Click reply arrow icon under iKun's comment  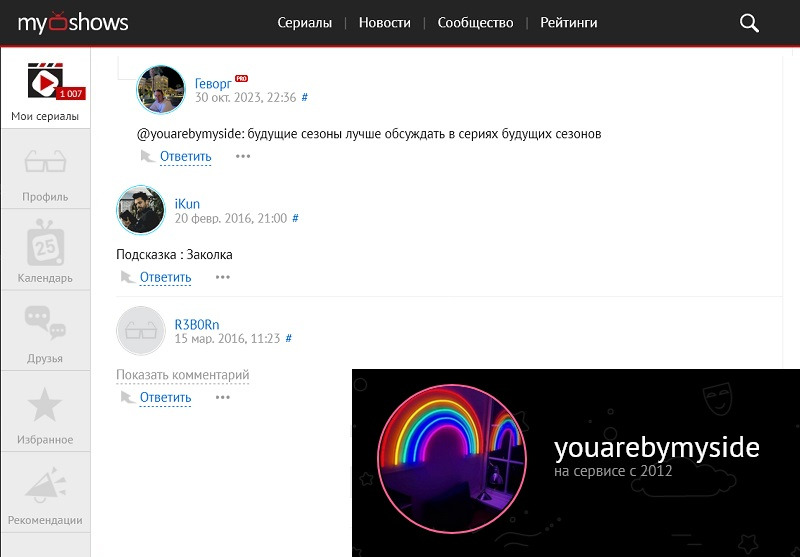point(127,277)
